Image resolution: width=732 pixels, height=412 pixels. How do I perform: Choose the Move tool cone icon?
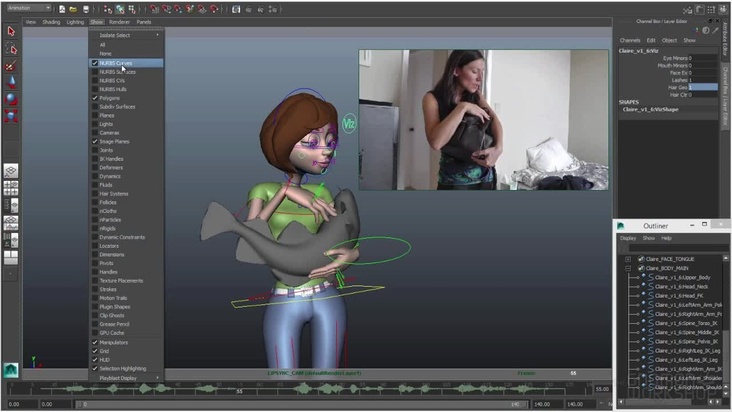coord(11,81)
